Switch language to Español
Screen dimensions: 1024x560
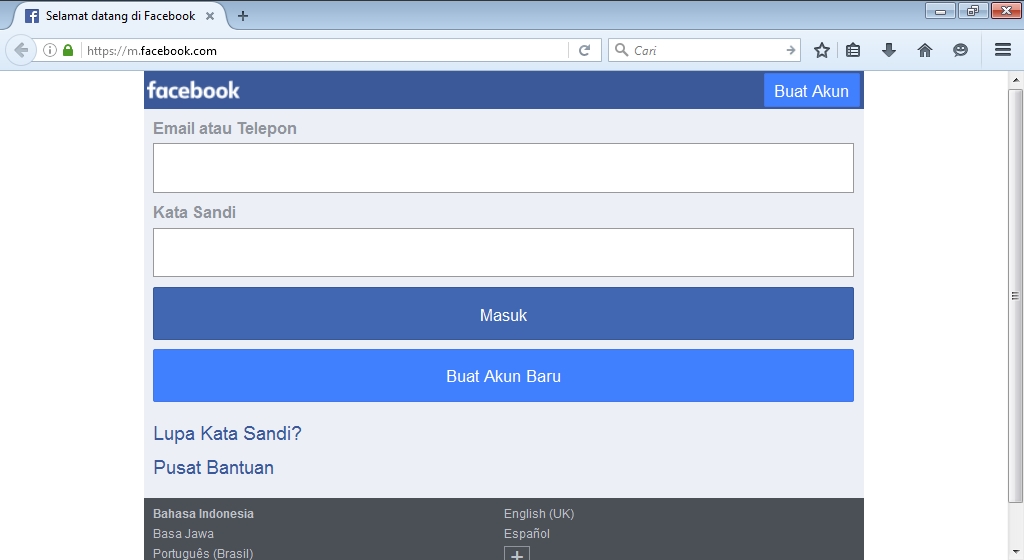click(x=526, y=534)
